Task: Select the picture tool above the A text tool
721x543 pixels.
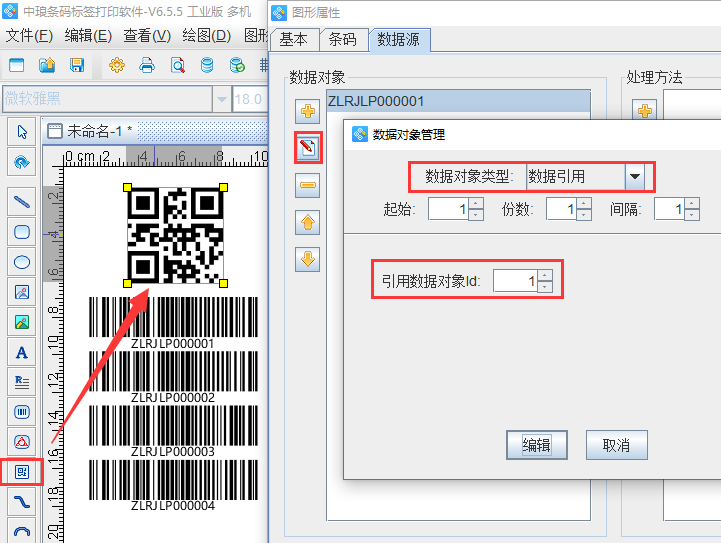Action: pos(22,322)
